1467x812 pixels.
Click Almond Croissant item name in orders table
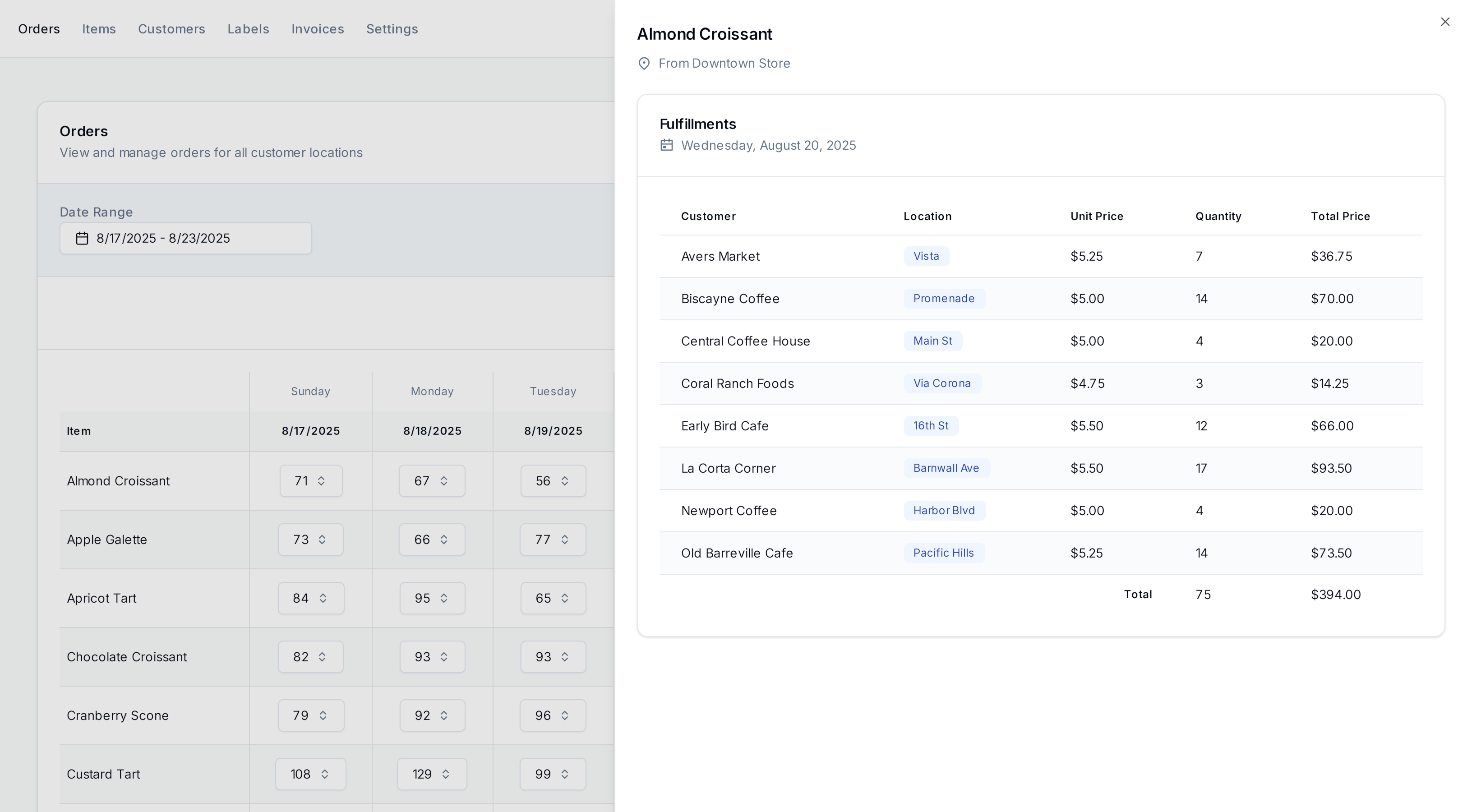[119, 480]
